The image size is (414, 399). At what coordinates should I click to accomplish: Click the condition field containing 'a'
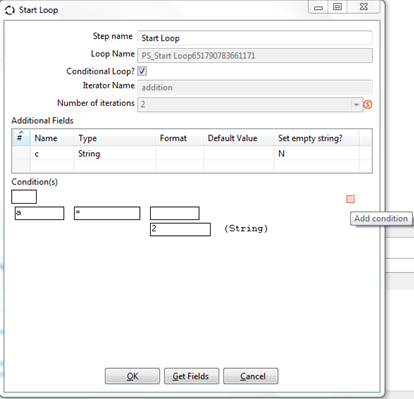39,213
